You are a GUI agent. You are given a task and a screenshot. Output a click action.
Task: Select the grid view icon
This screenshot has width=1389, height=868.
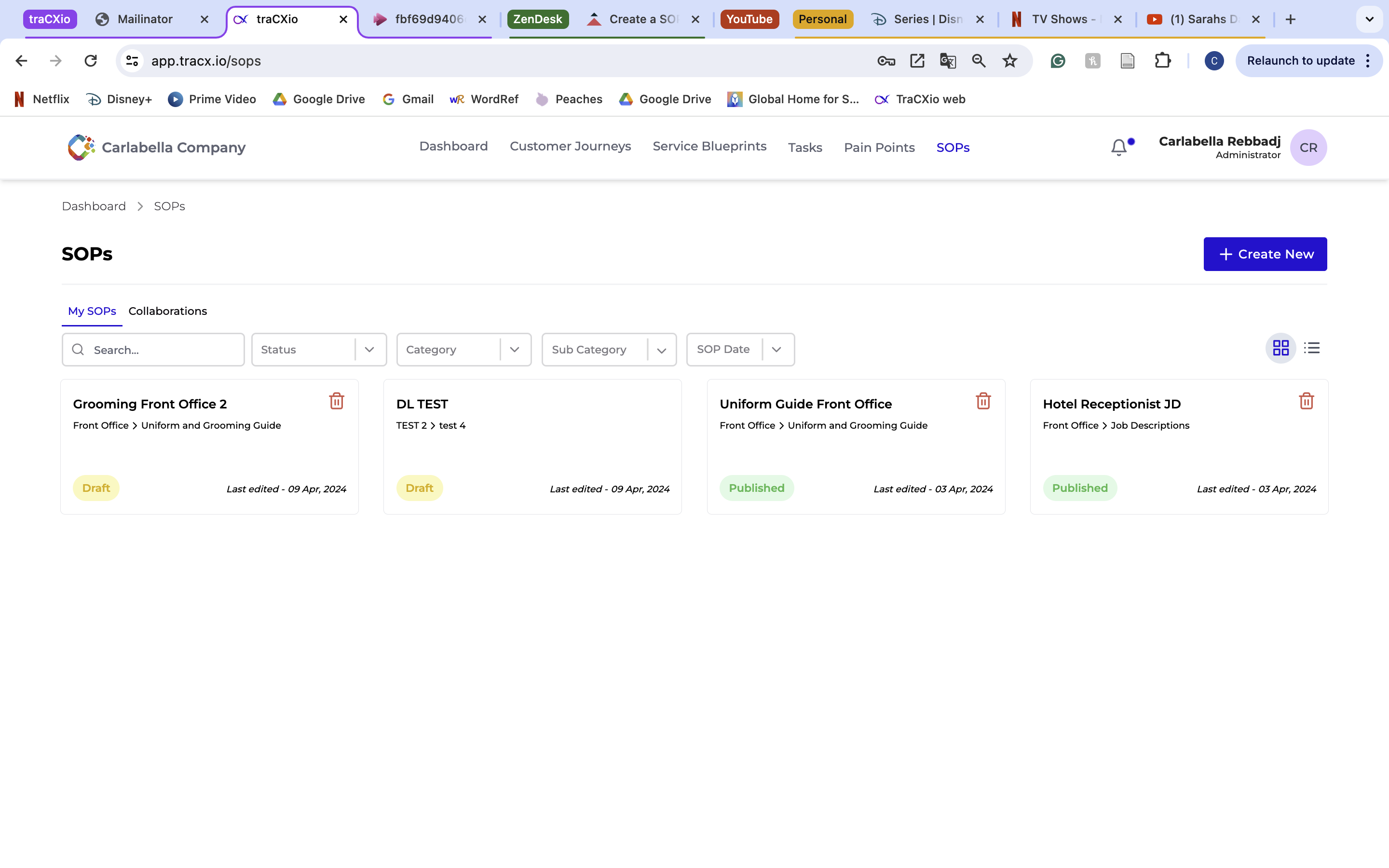coord(1281,347)
